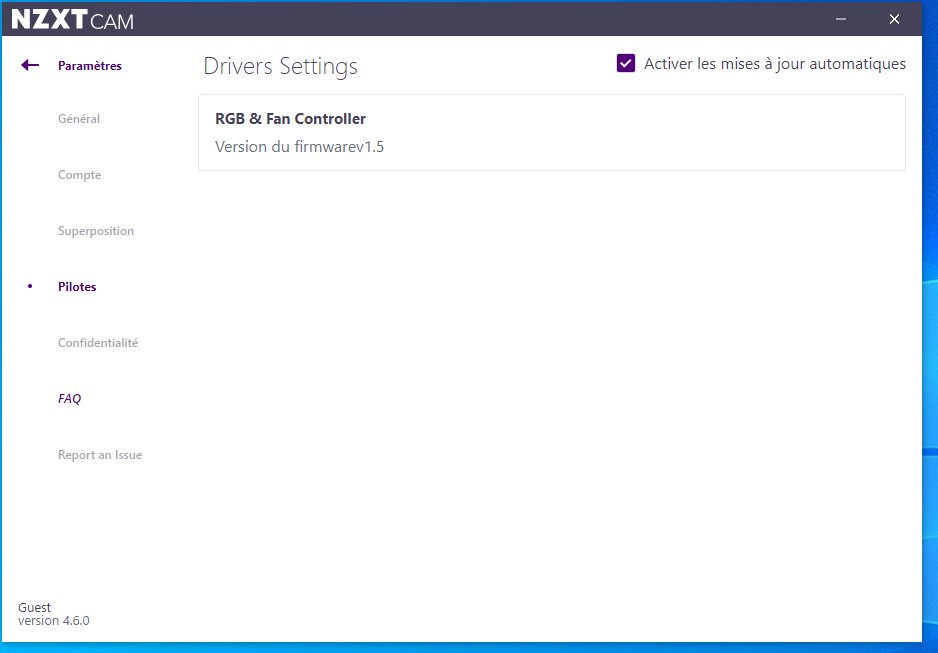Click the back arrow beside Paramètres

[30, 66]
